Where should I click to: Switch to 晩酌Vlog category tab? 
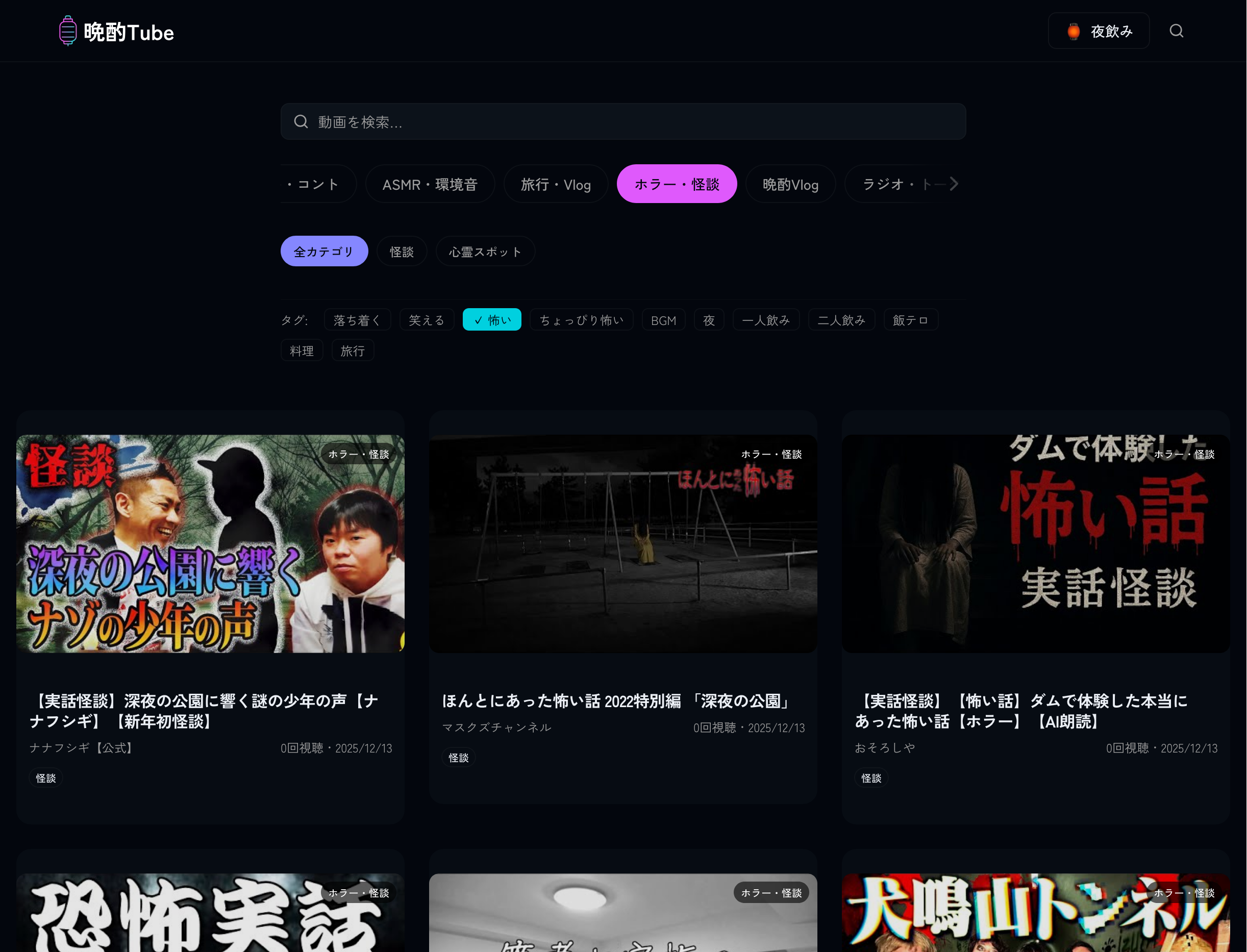pyautogui.click(x=790, y=184)
